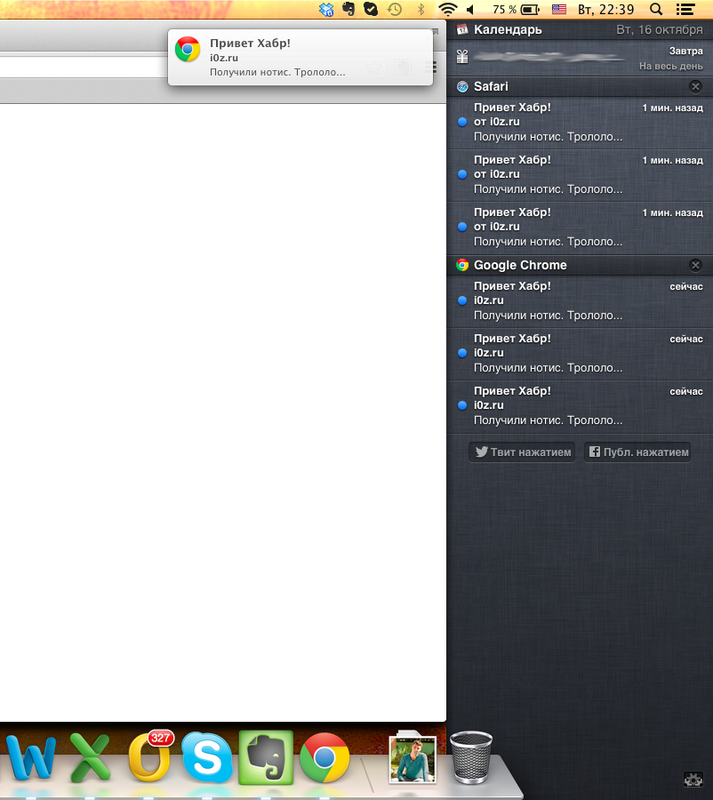
Task: Open first Google Chrome notification i0z.ru
Action: click(x=580, y=301)
